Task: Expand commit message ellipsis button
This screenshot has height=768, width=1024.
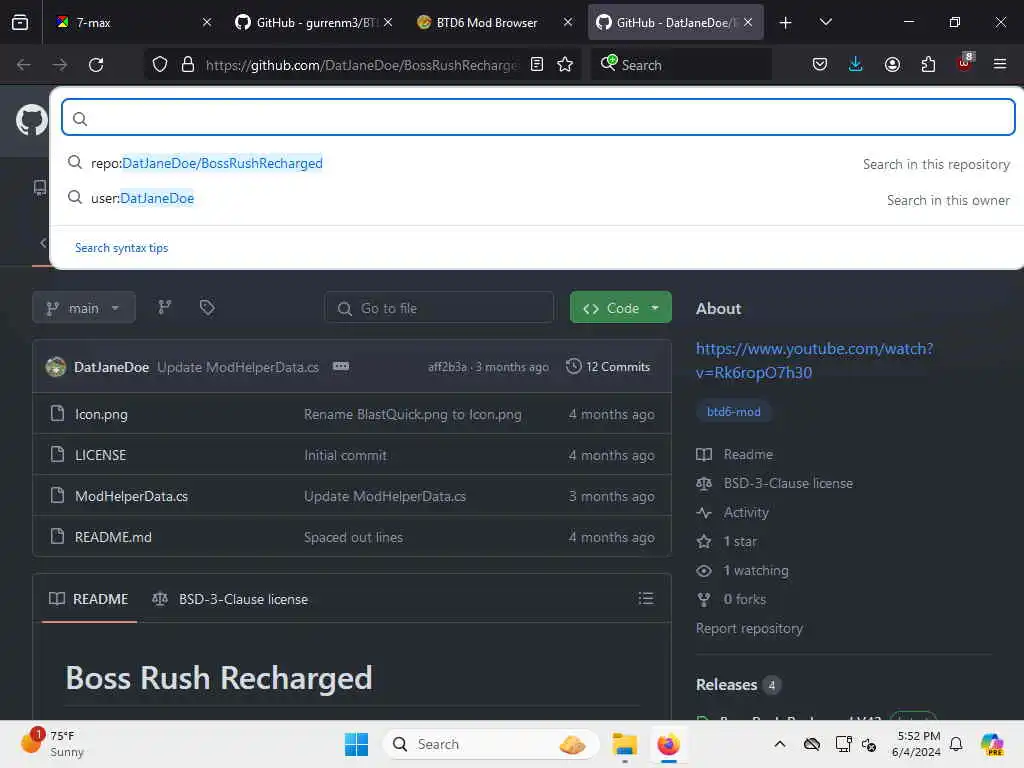Action: 341,366
